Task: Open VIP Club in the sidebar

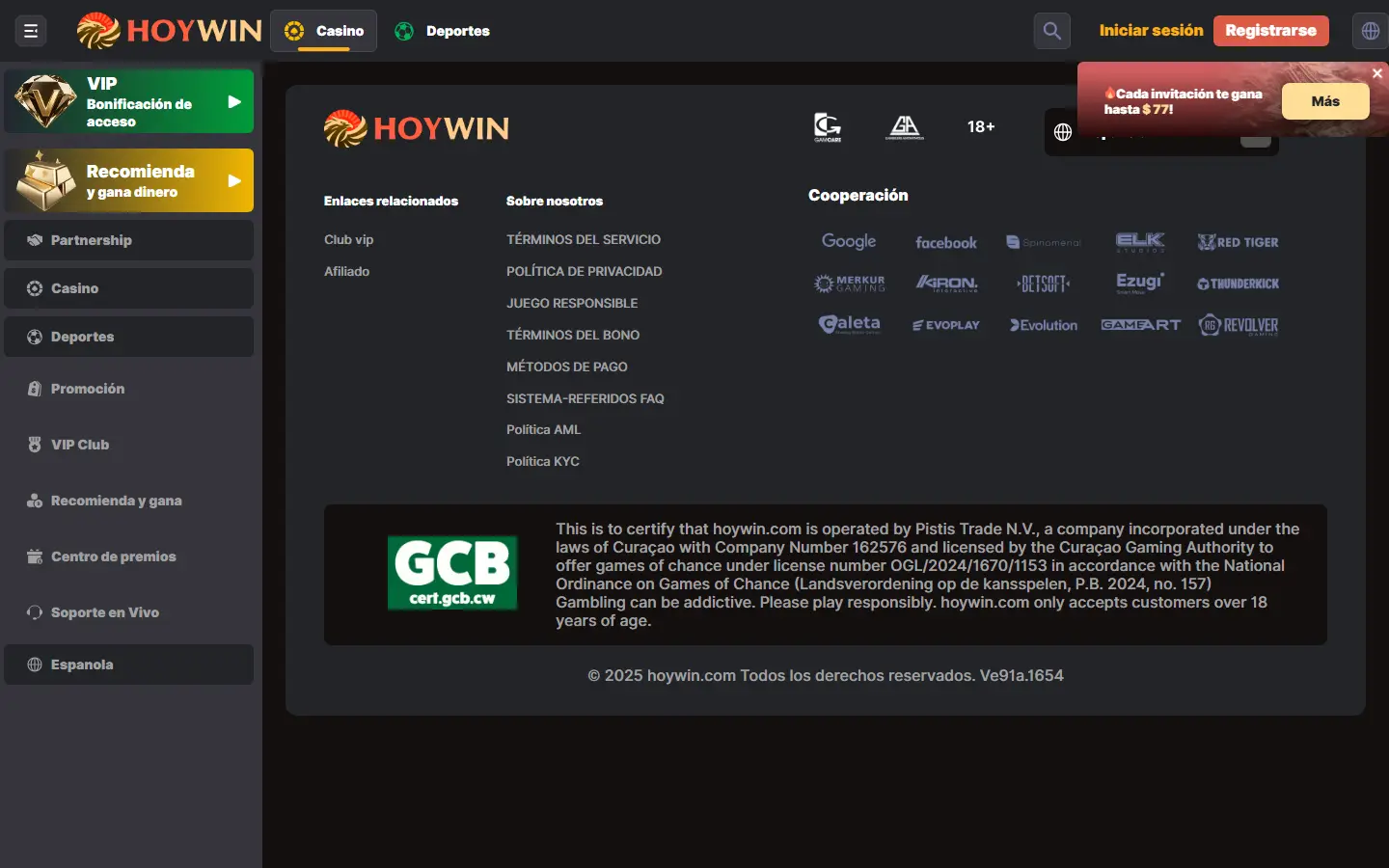Action: click(129, 445)
